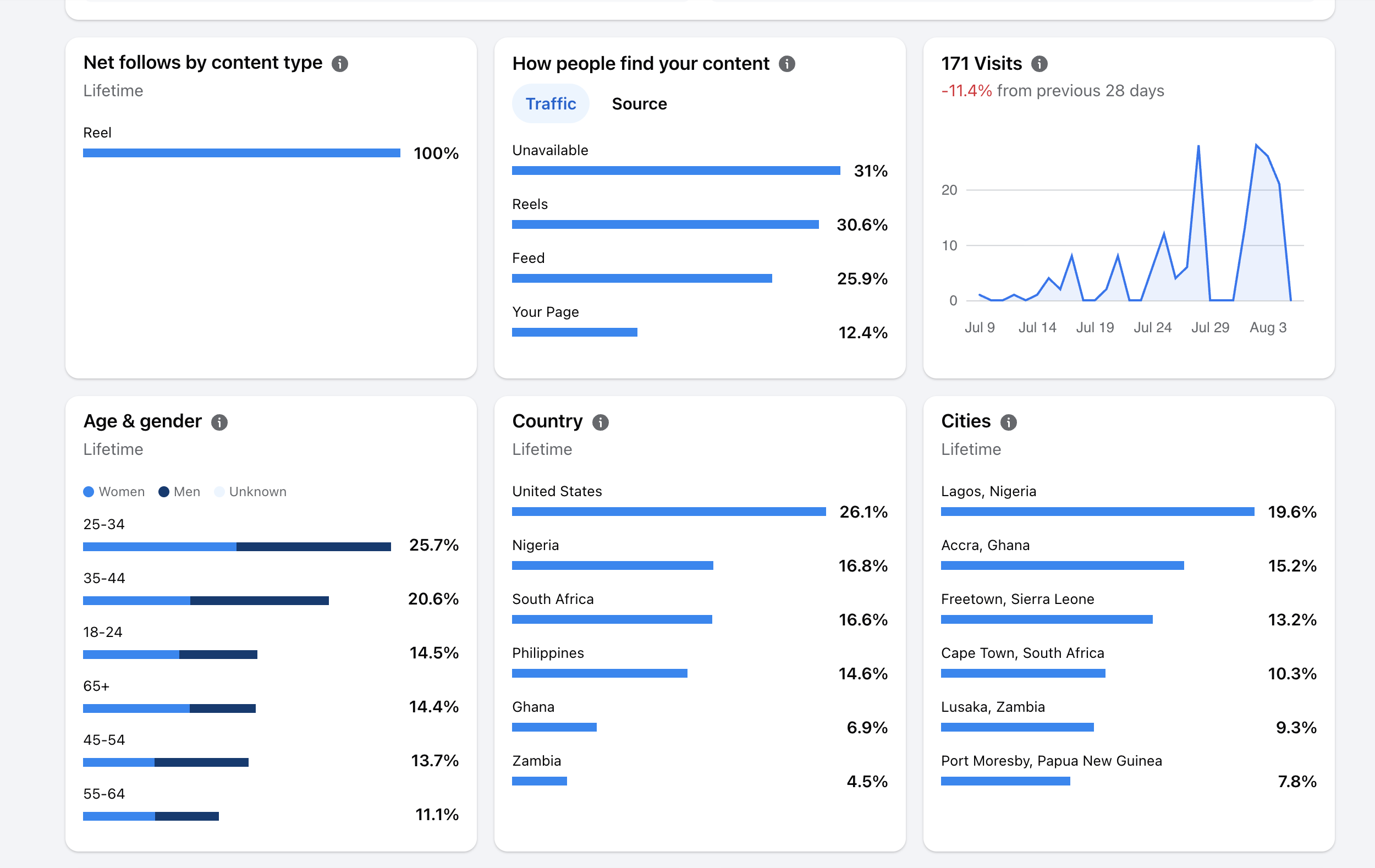Click the Country card info icon
The image size is (1375, 868).
600,422
